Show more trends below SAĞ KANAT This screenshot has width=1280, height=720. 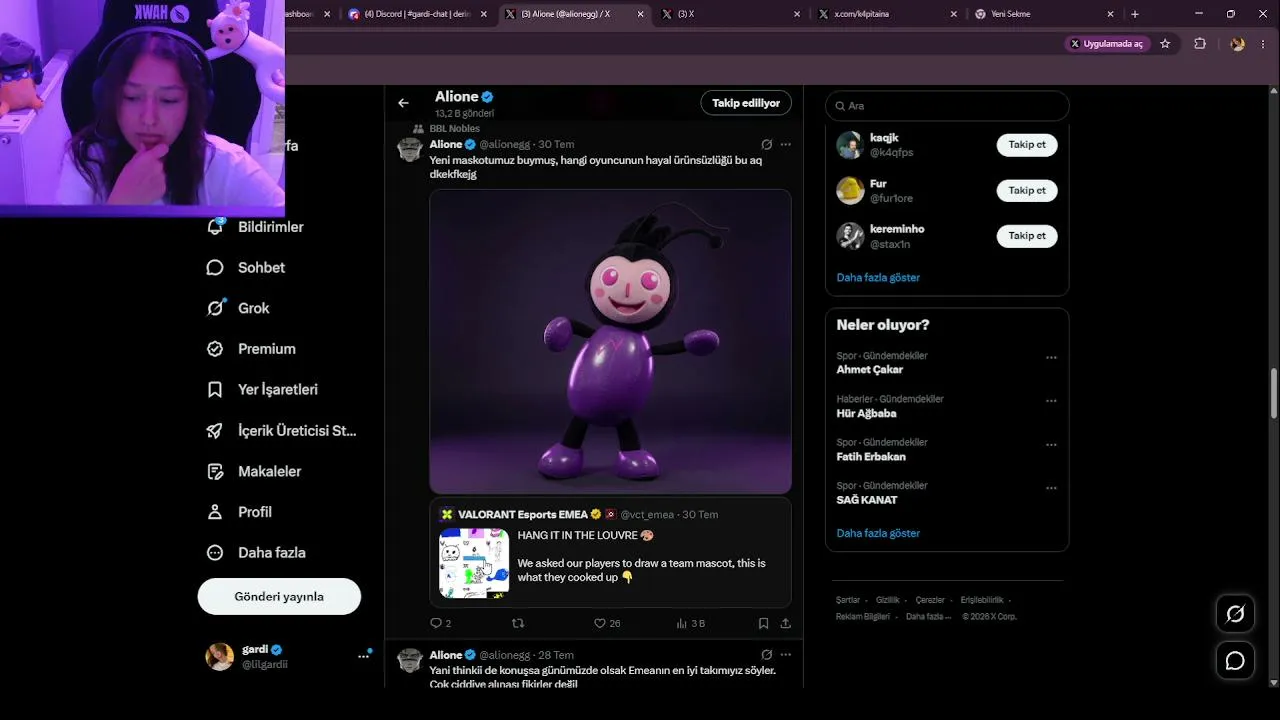coord(878,533)
